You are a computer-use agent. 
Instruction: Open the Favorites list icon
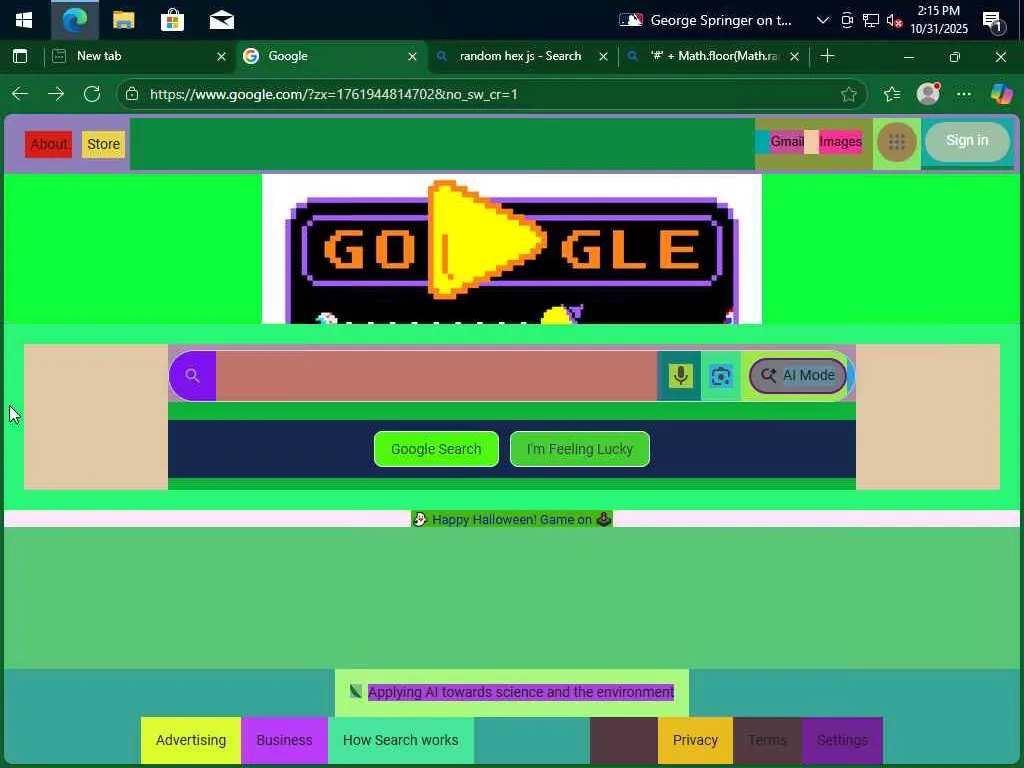point(892,95)
